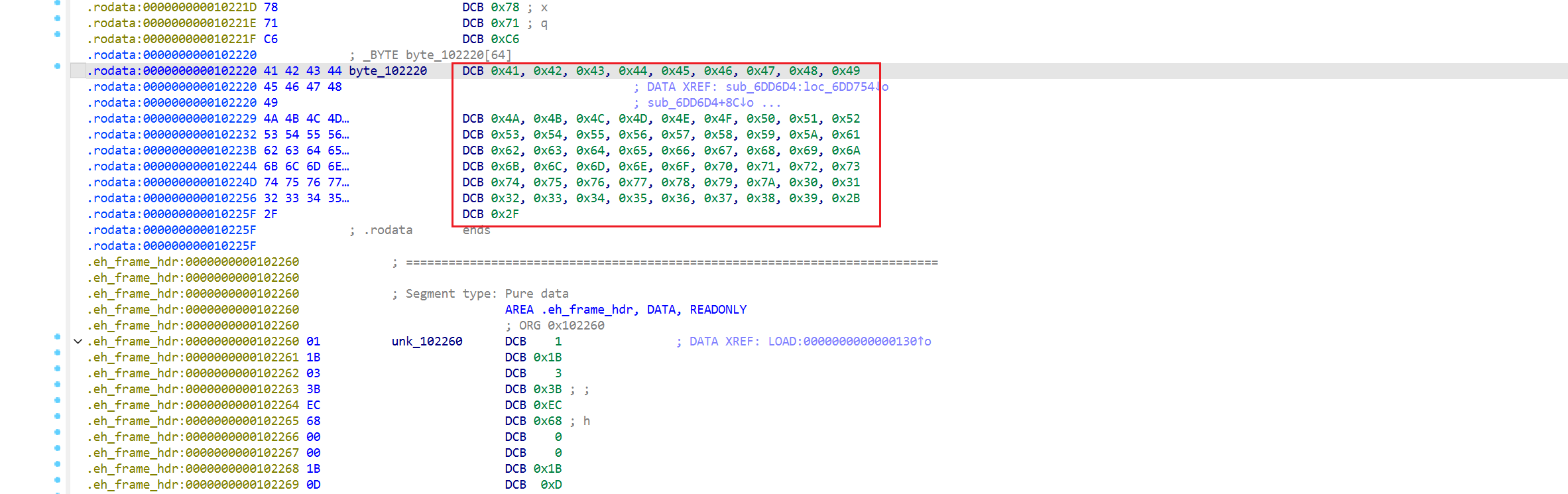Viewport: 1568px width, 494px height.
Task: Click hex bytes '45 46 47 48'
Action: coord(303,87)
